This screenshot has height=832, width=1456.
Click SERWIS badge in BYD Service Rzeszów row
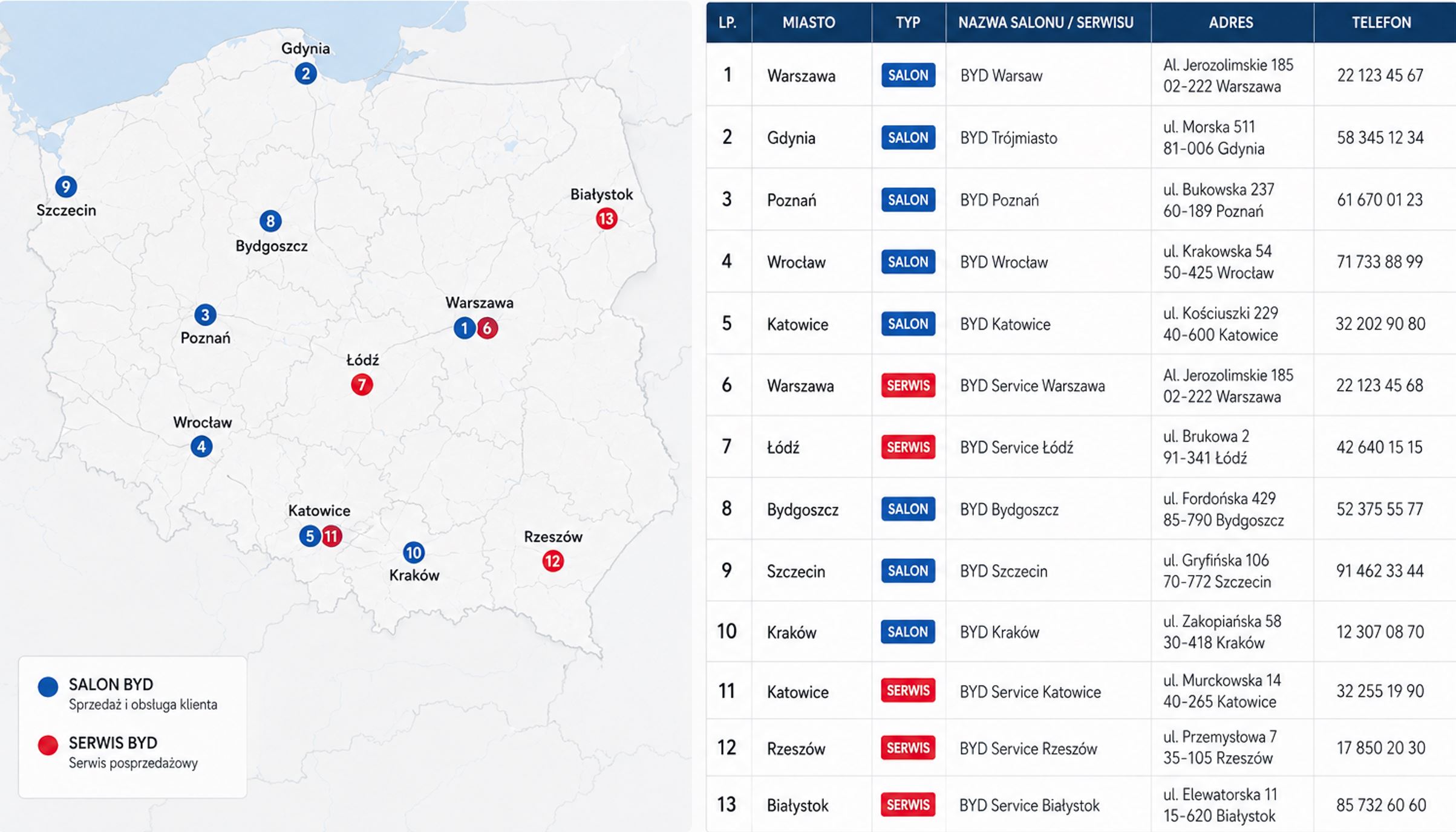click(x=908, y=748)
